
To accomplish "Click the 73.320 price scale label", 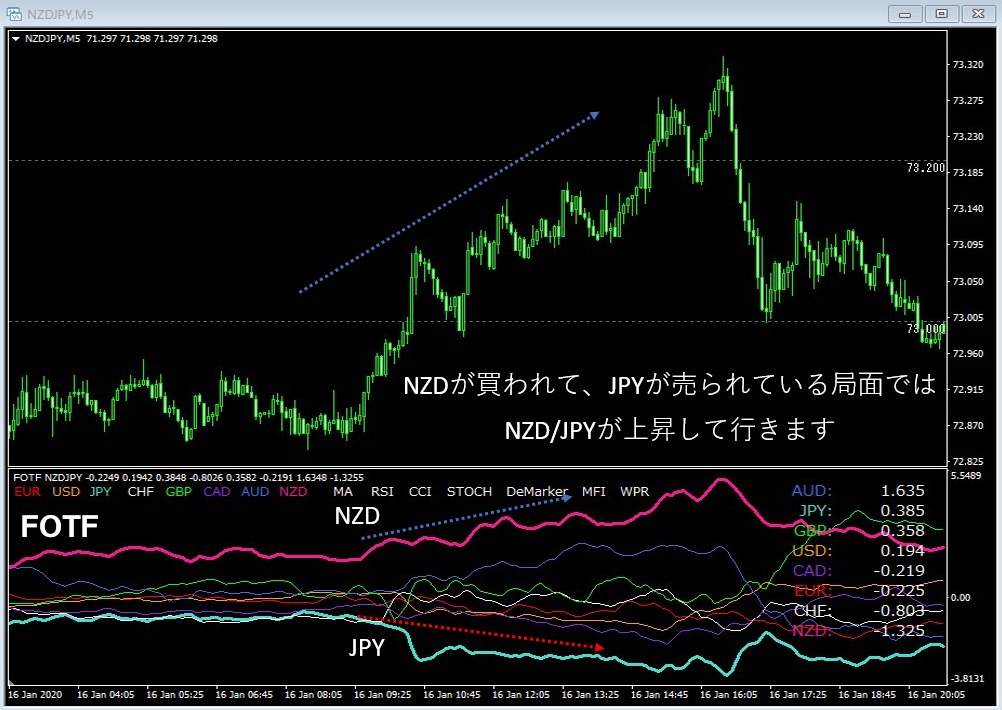I will (967, 65).
